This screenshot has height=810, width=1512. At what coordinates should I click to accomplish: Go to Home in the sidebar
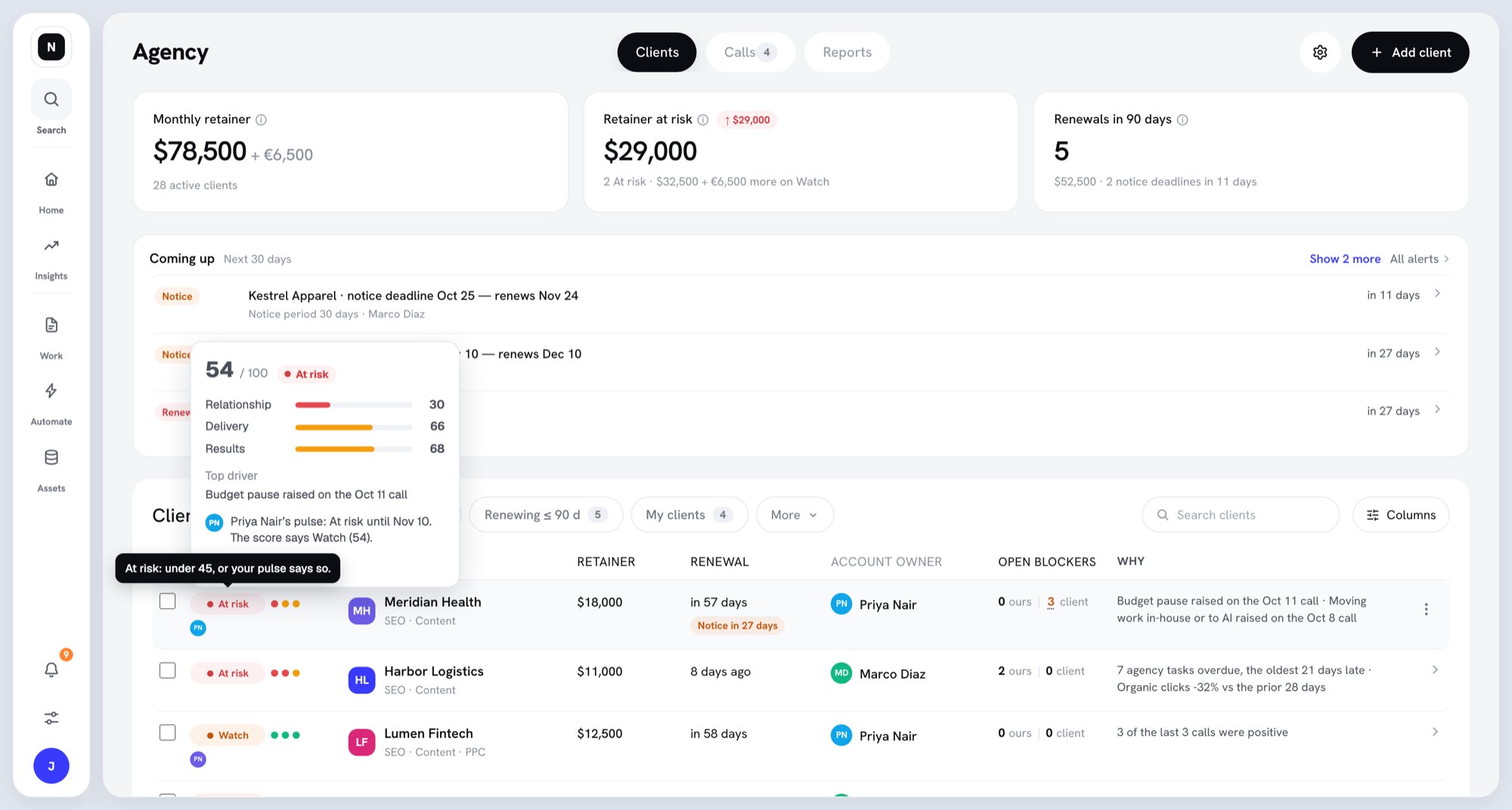click(51, 179)
